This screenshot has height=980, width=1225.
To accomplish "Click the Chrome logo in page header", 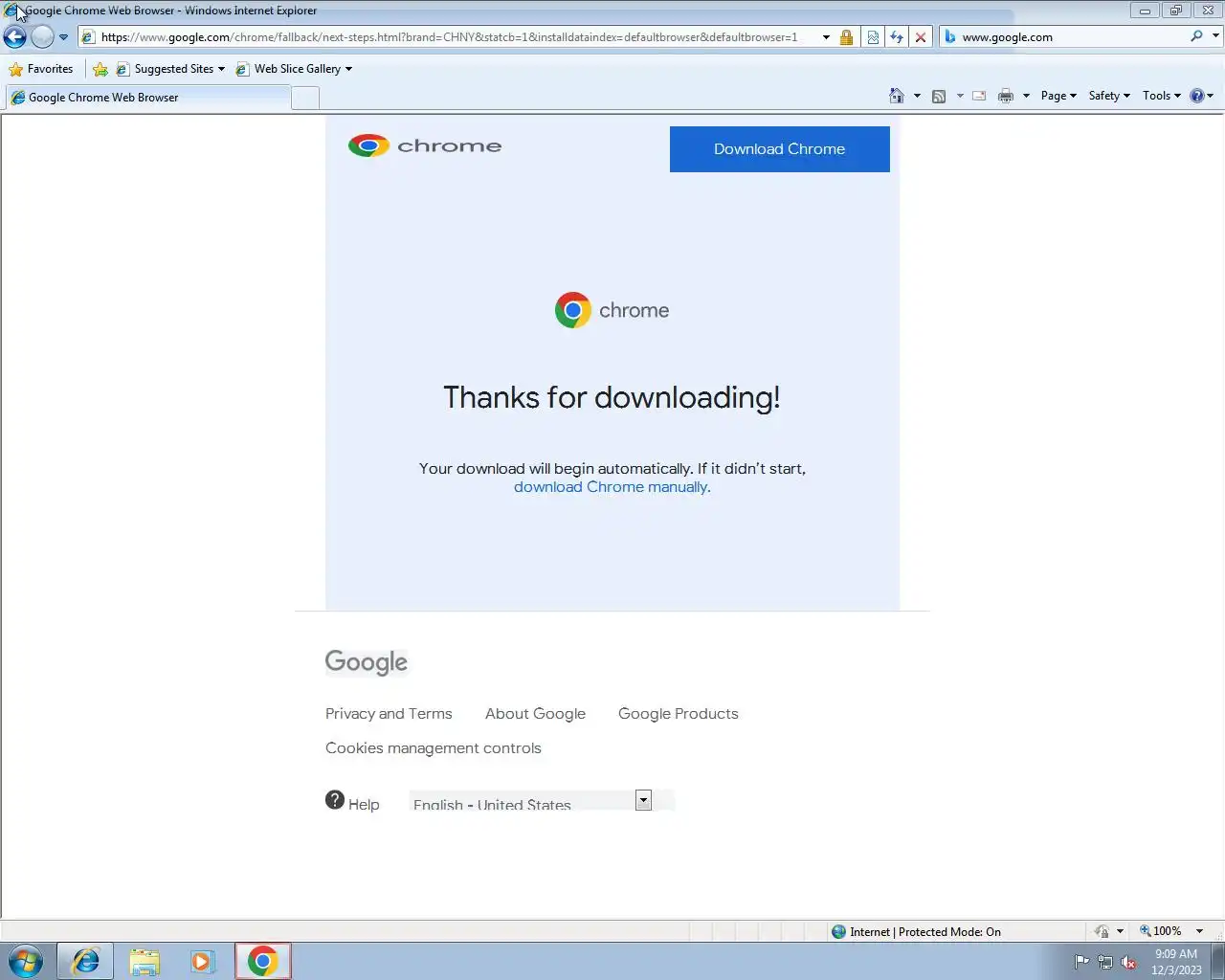I will pyautogui.click(x=425, y=145).
